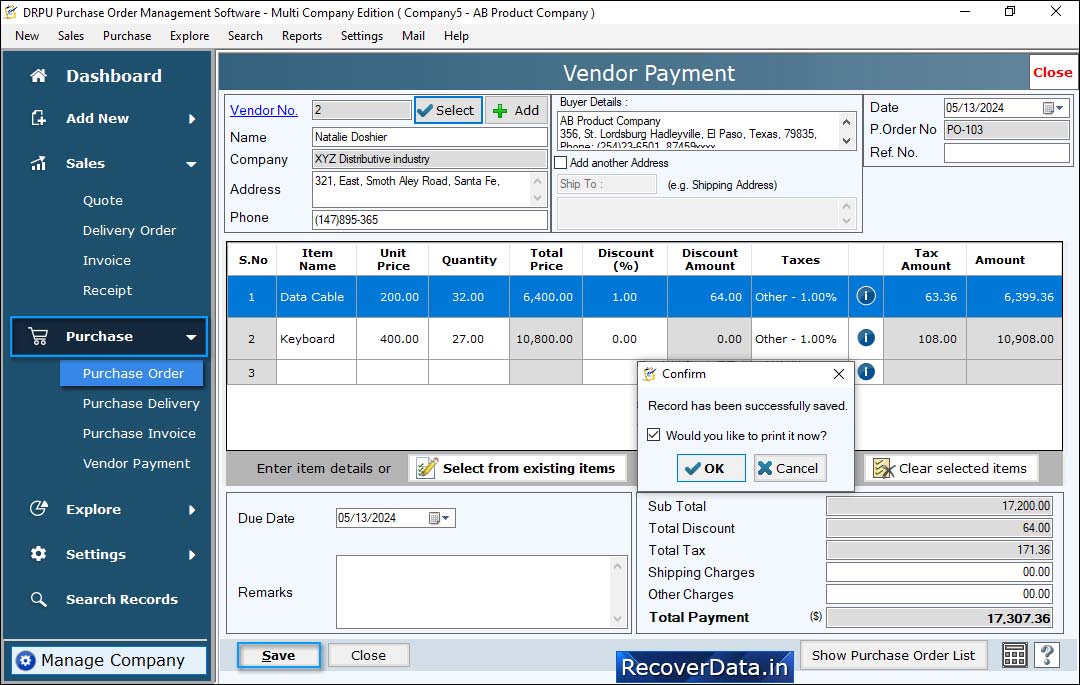Open the Help menu
The image size is (1080, 685).
coord(456,36)
